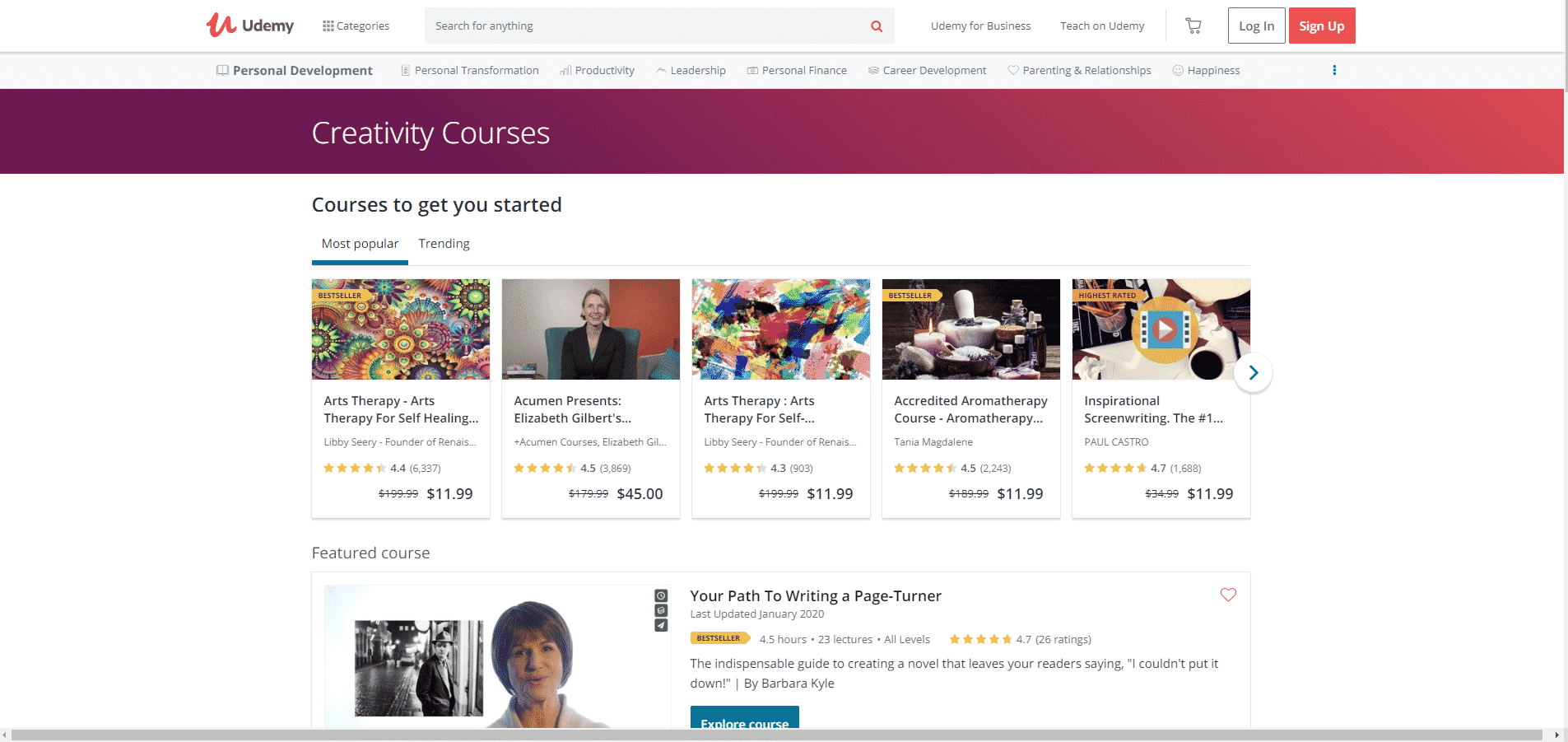Open Personal Development category
This screenshot has height=742, width=1568.
(x=294, y=70)
